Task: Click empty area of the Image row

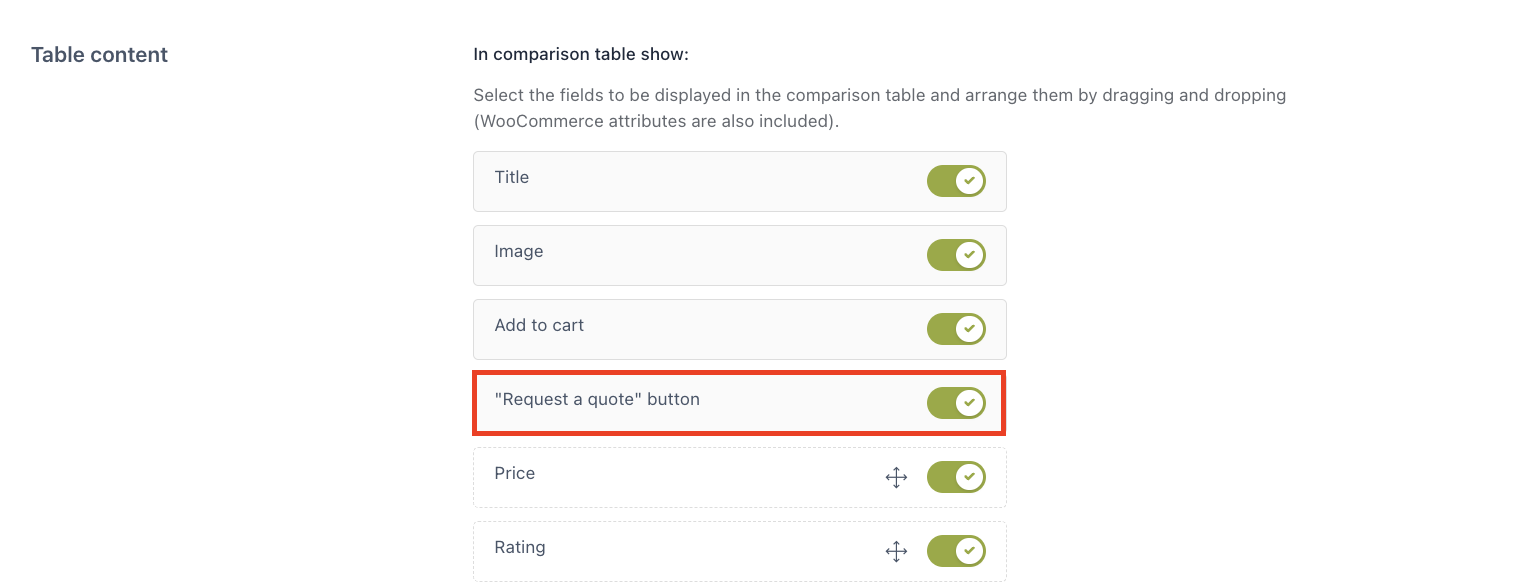Action: point(735,255)
